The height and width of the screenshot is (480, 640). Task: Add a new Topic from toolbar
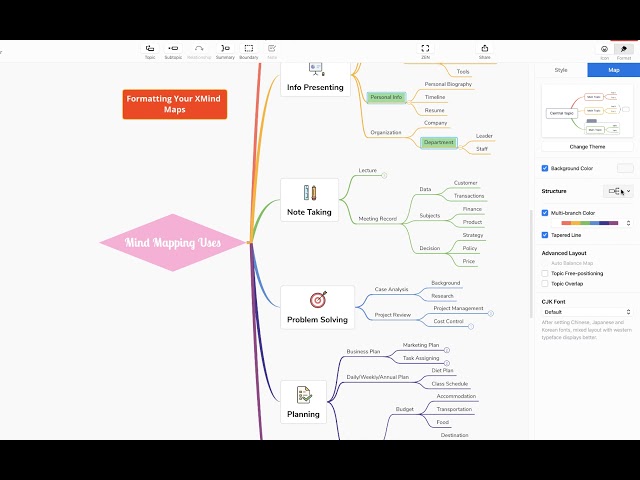tap(150, 51)
